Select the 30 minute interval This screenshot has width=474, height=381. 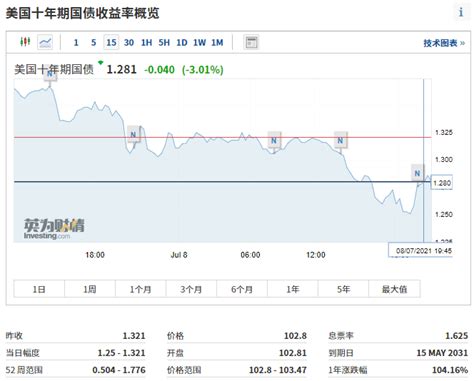[x=129, y=43]
